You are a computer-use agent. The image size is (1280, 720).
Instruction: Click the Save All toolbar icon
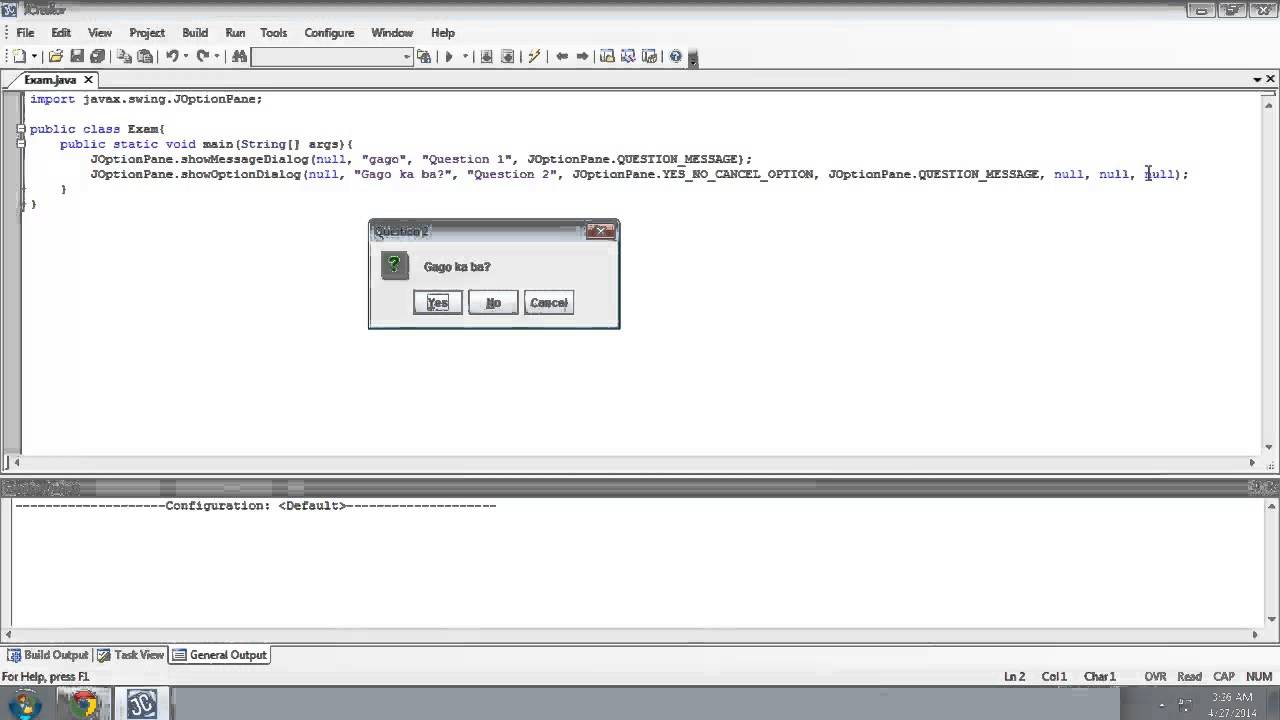pos(97,57)
